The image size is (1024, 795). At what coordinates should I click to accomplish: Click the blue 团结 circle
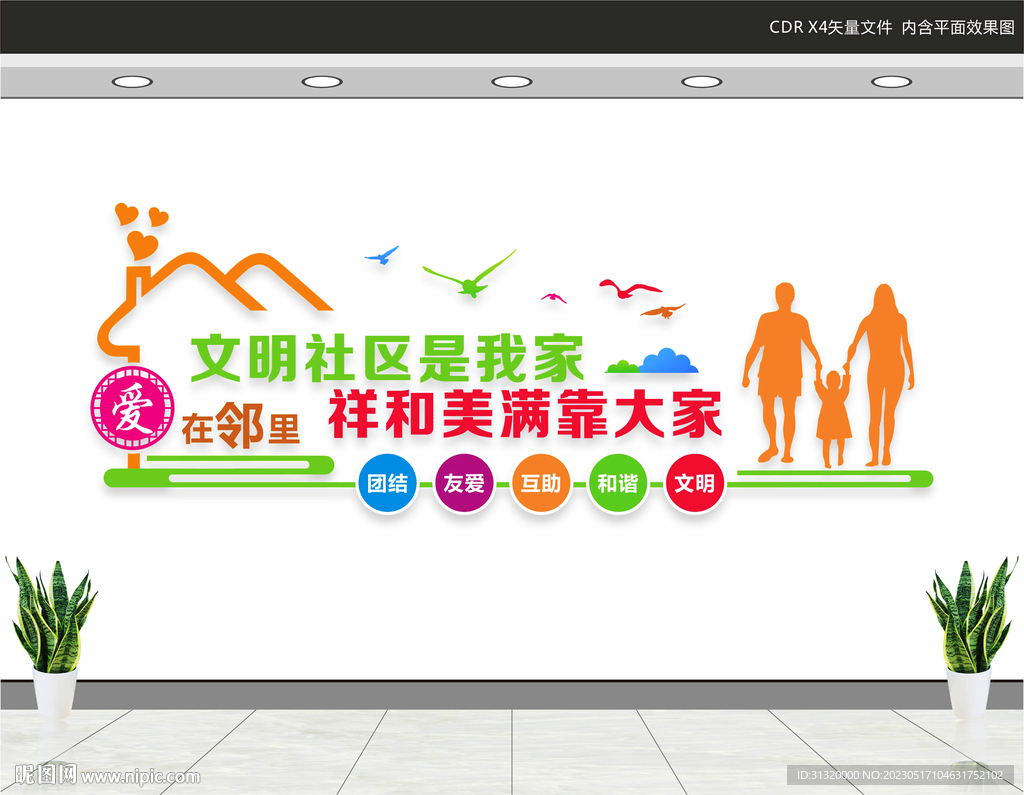point(387,483)
